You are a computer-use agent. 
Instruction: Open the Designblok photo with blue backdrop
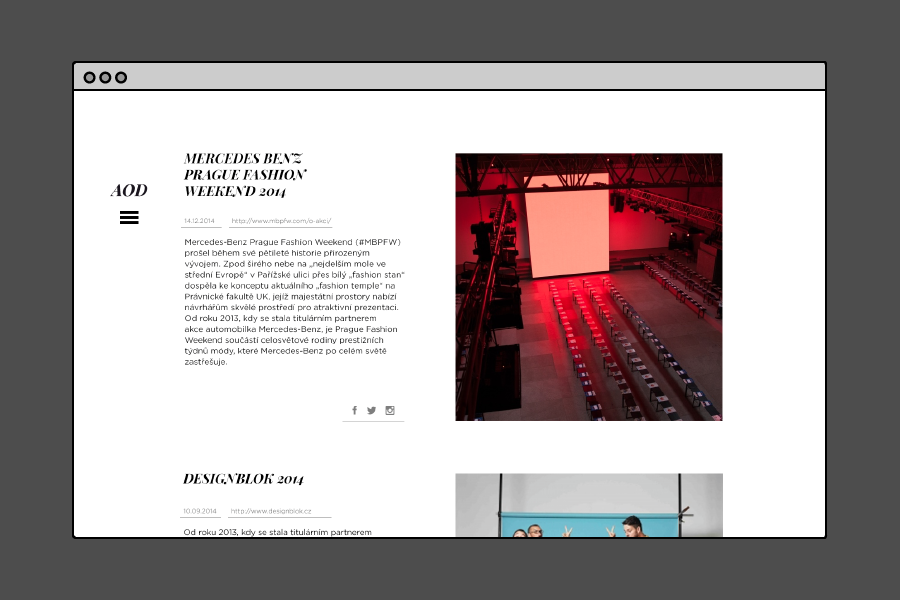tap(589, 506)
